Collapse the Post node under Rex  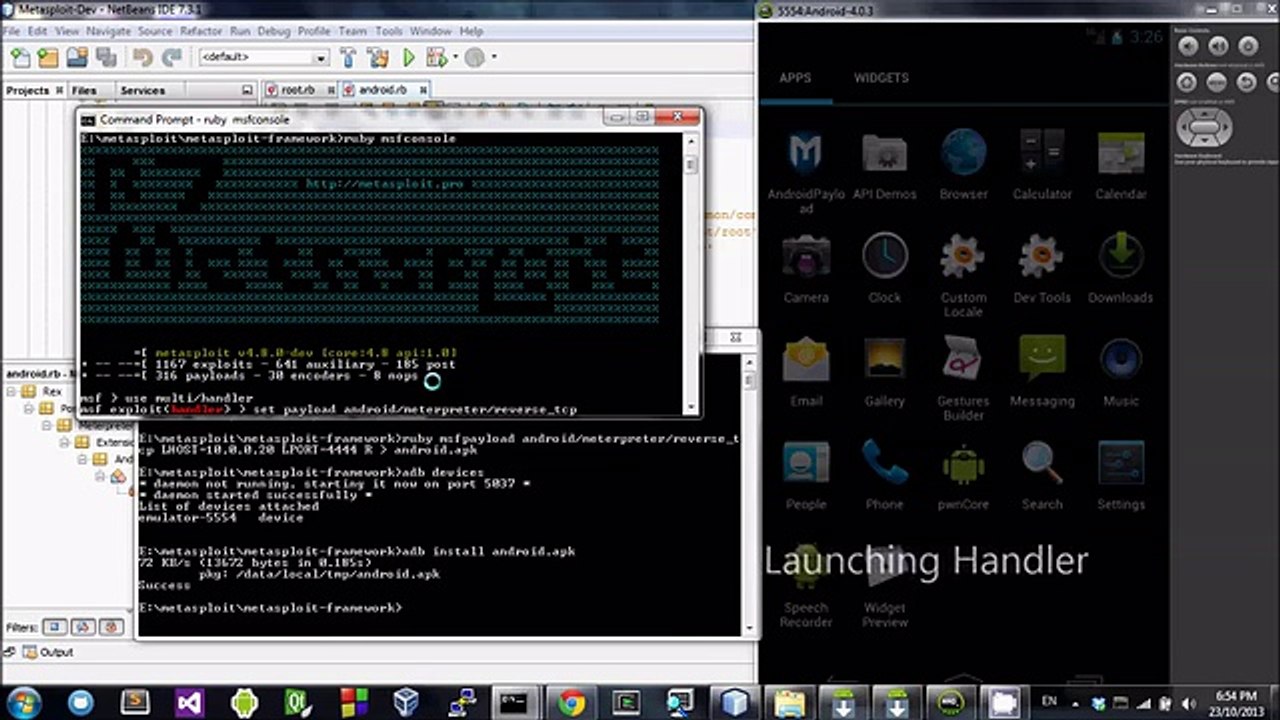pos(30,408)
